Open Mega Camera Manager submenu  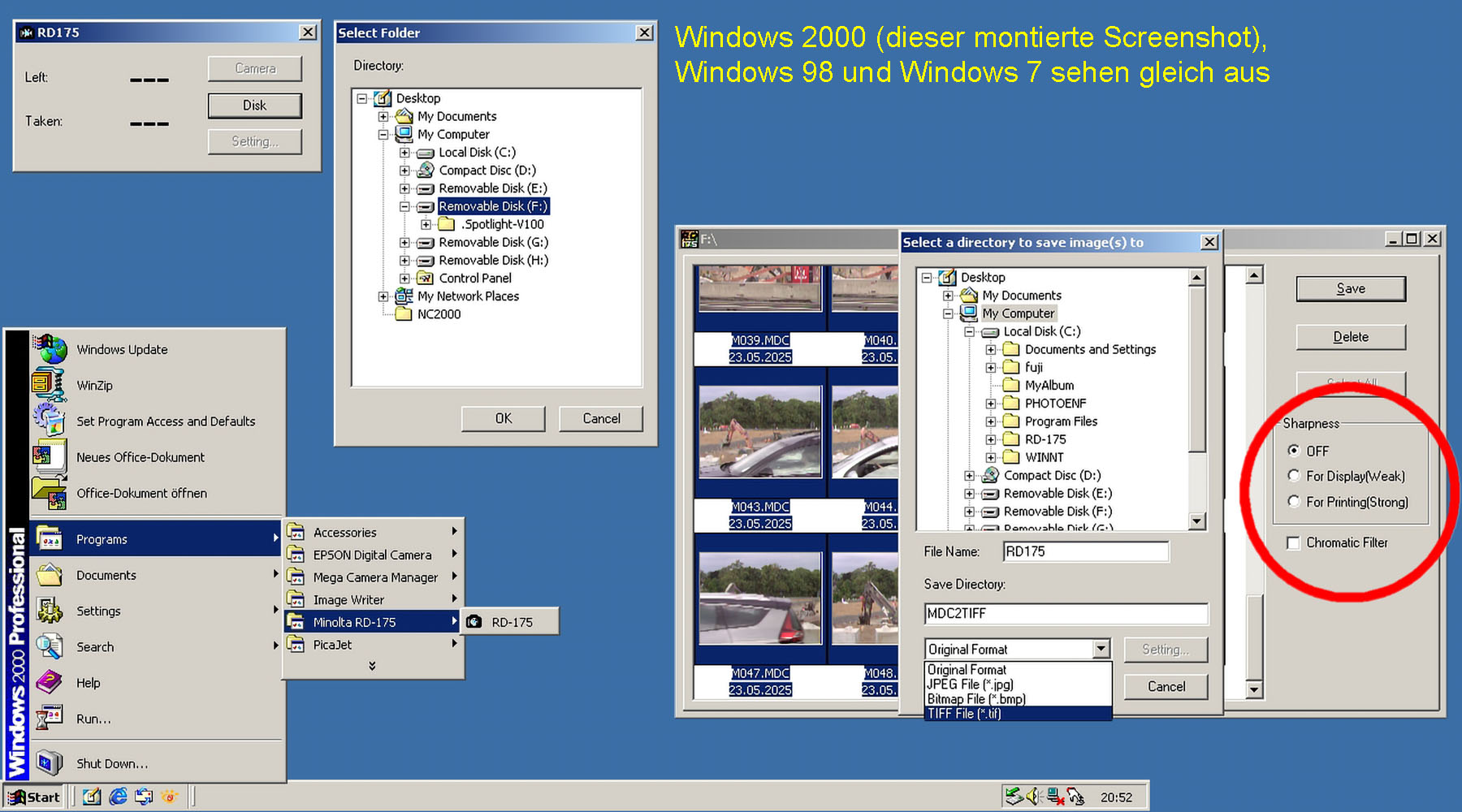(373, 577)
